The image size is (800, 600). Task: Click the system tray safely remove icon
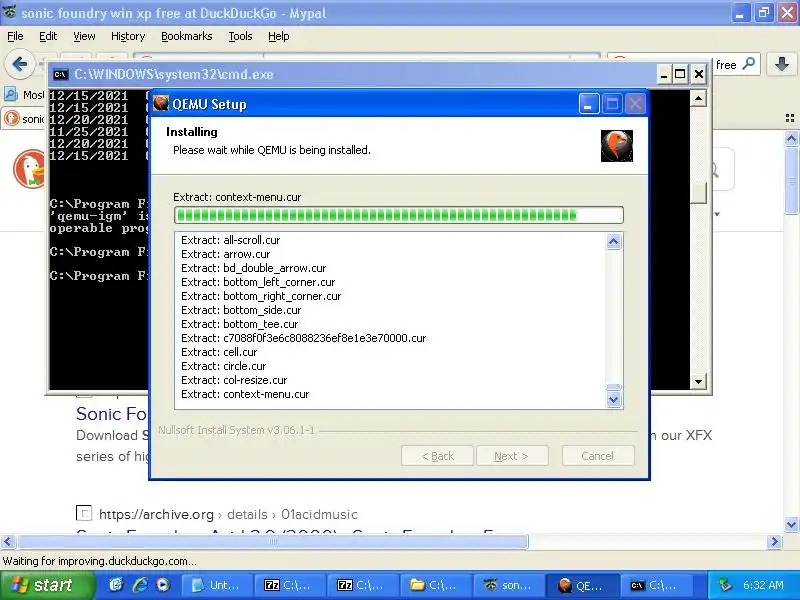(x=726, y=585)
